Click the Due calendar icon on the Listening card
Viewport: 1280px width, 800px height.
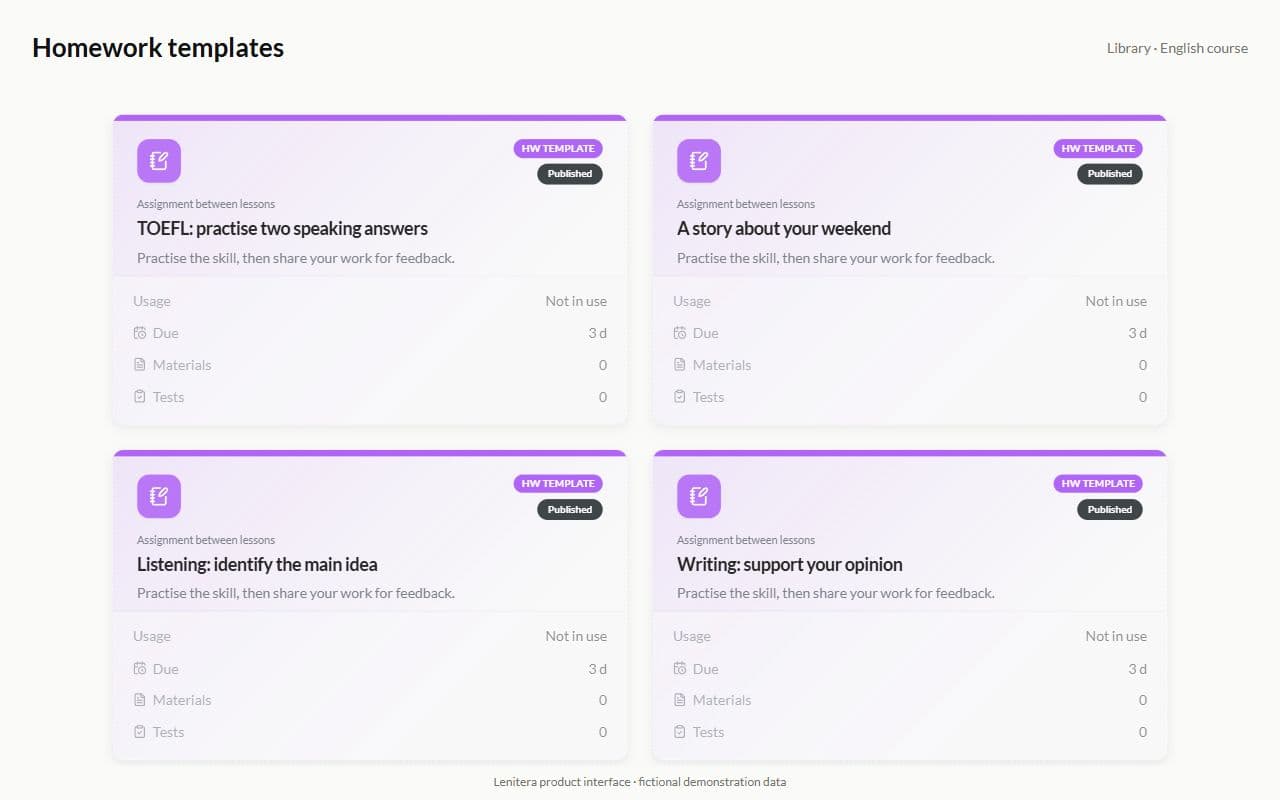point(140,669)
